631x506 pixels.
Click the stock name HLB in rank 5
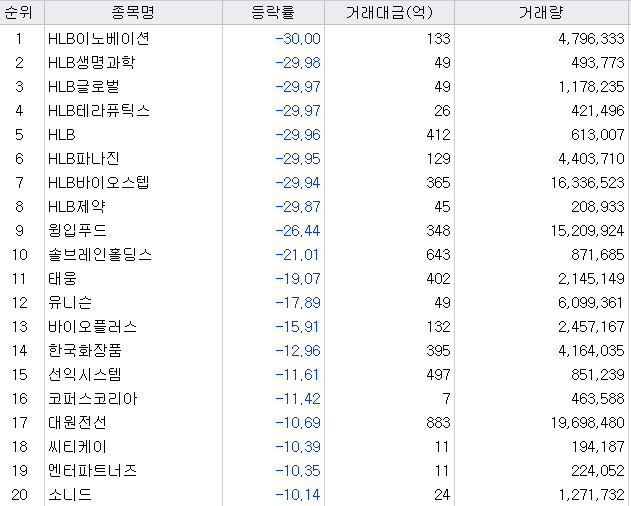tap(62, 135)
